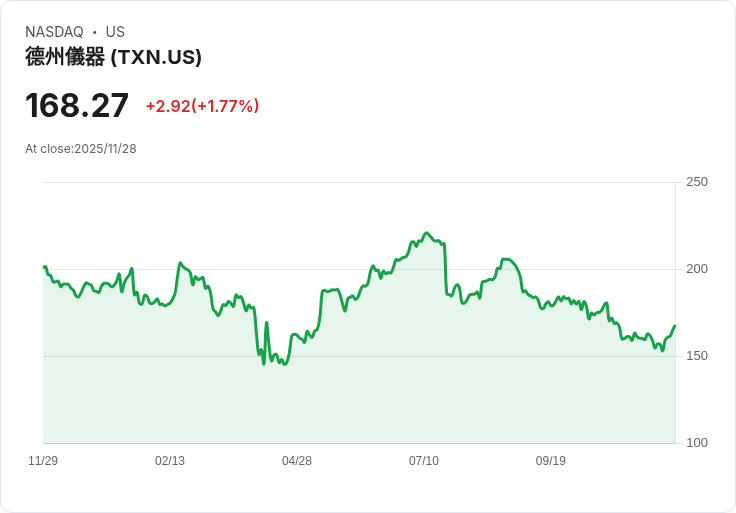Click the price line peak just after 02/13

pyautogui.click(x=180, y=263)
